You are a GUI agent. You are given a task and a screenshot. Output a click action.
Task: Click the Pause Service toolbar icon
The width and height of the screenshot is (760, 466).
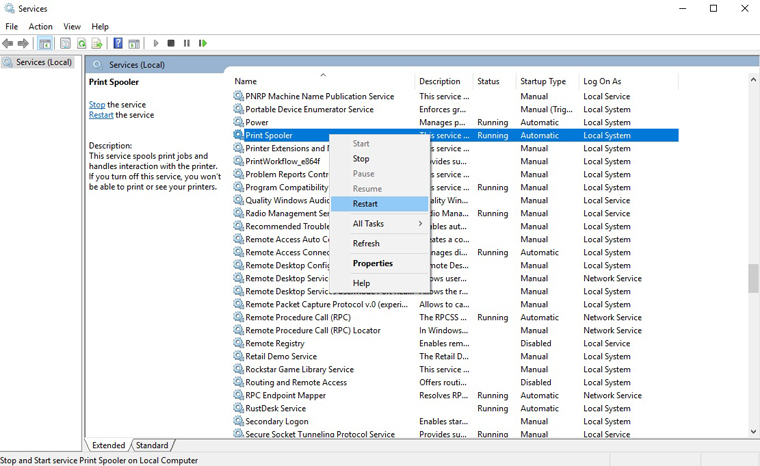(187, 44)
